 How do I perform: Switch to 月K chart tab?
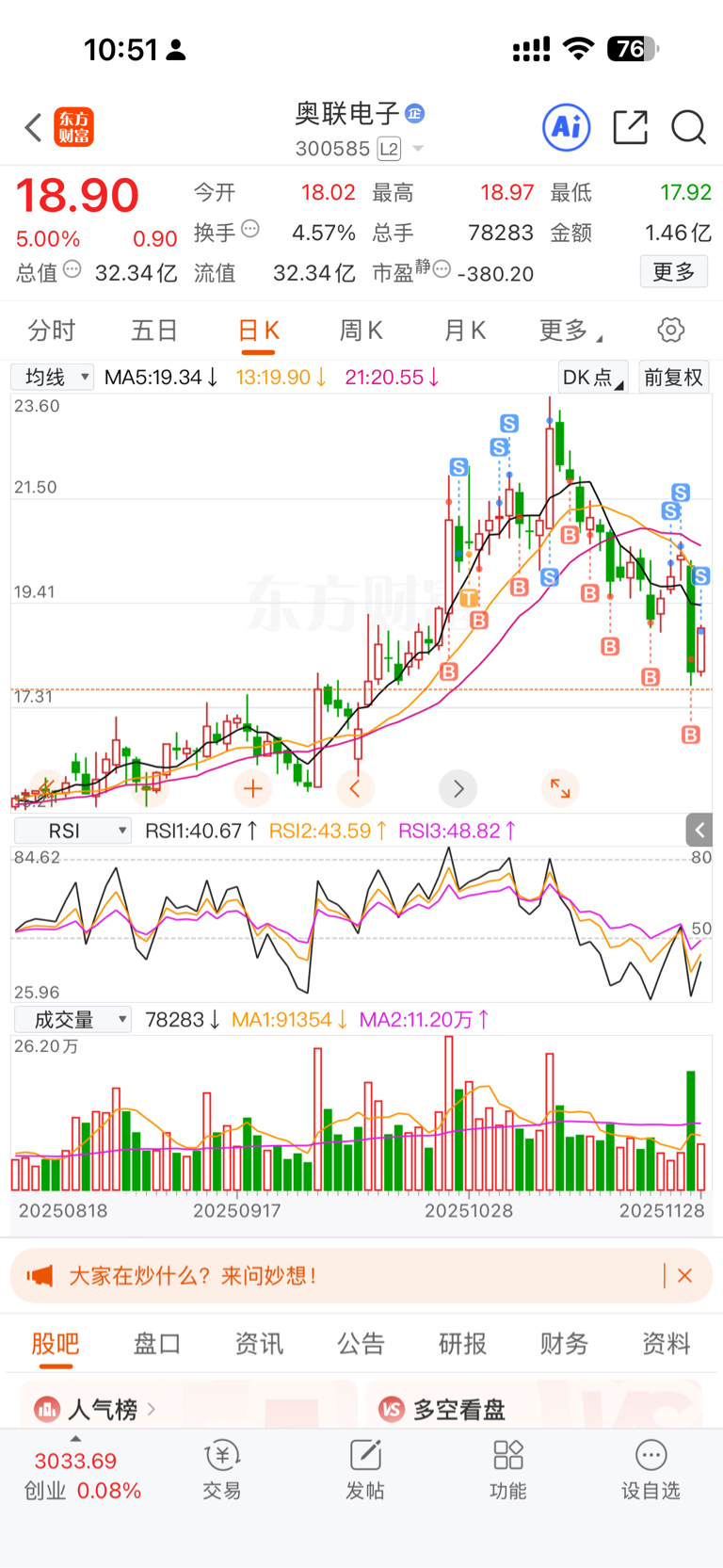point(464,331)
